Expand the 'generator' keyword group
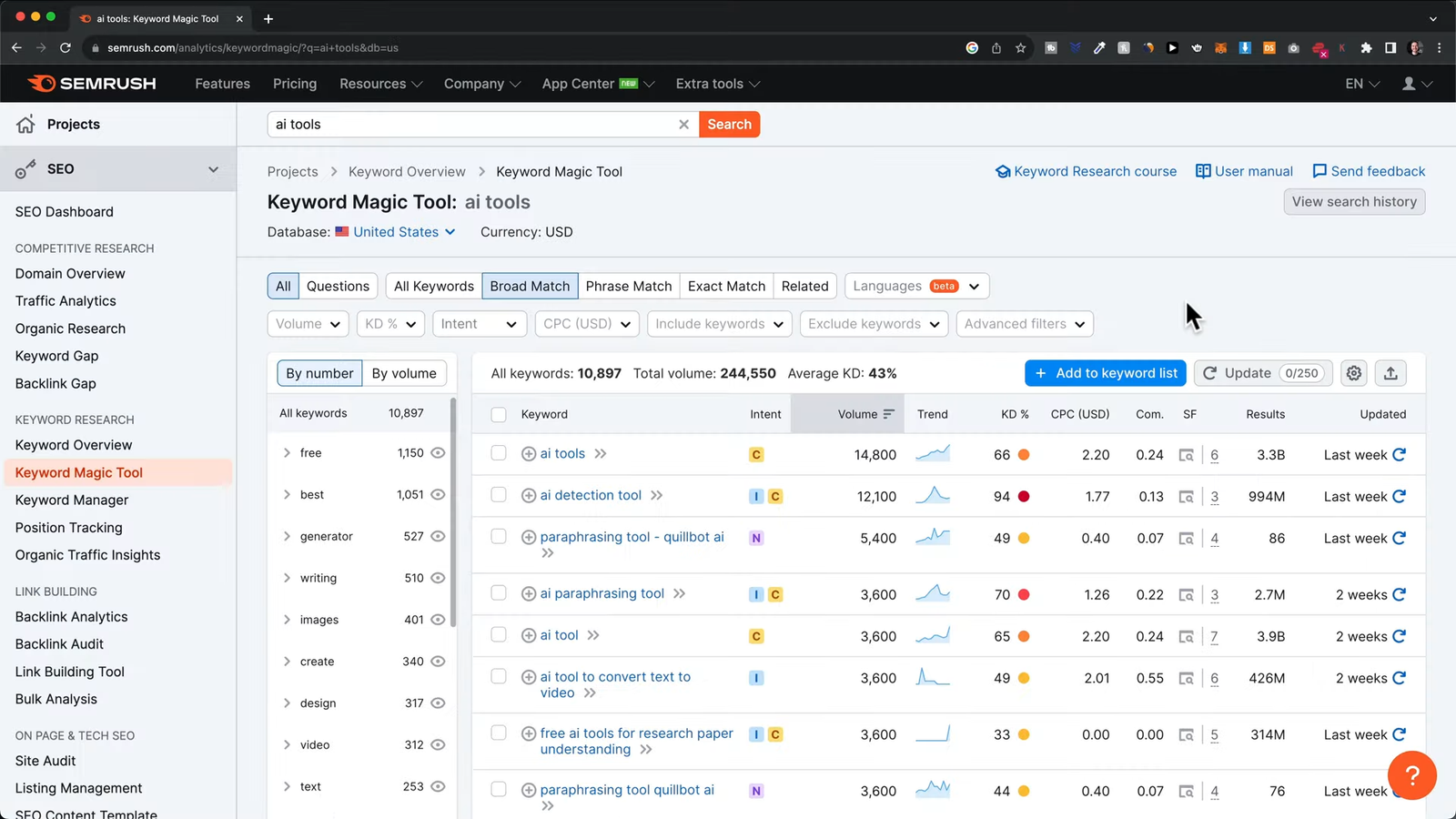Screen dimensions: 1456x819 [287, 537]
